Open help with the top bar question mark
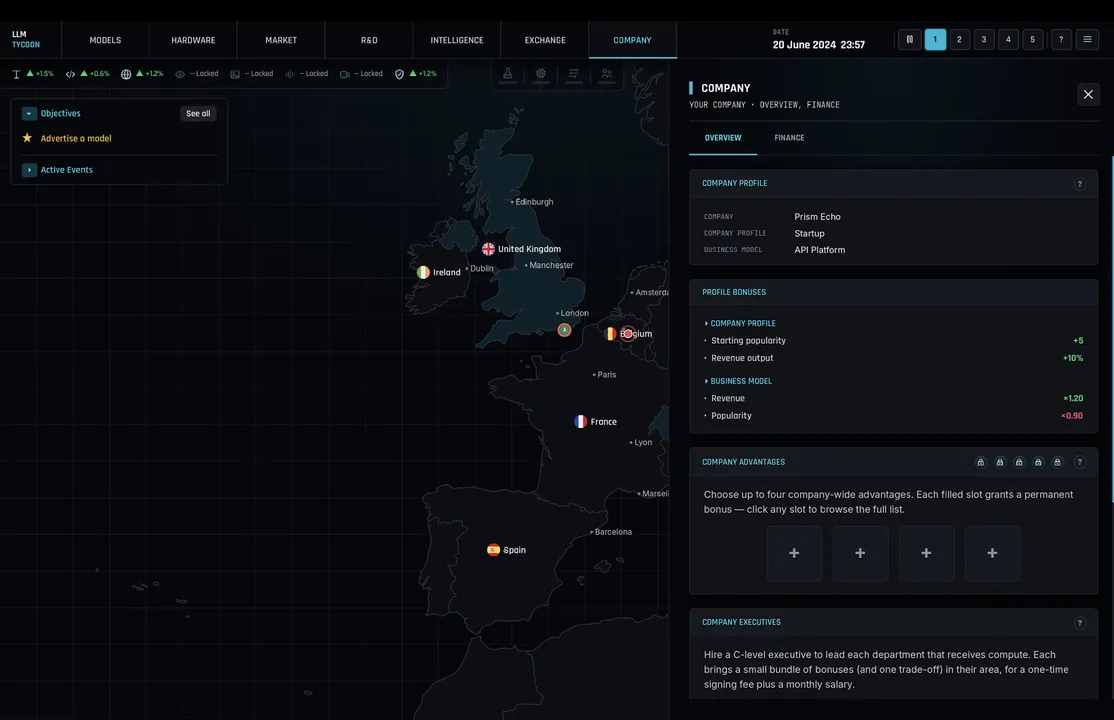The image size is (1114, 720). (1061, 40)
